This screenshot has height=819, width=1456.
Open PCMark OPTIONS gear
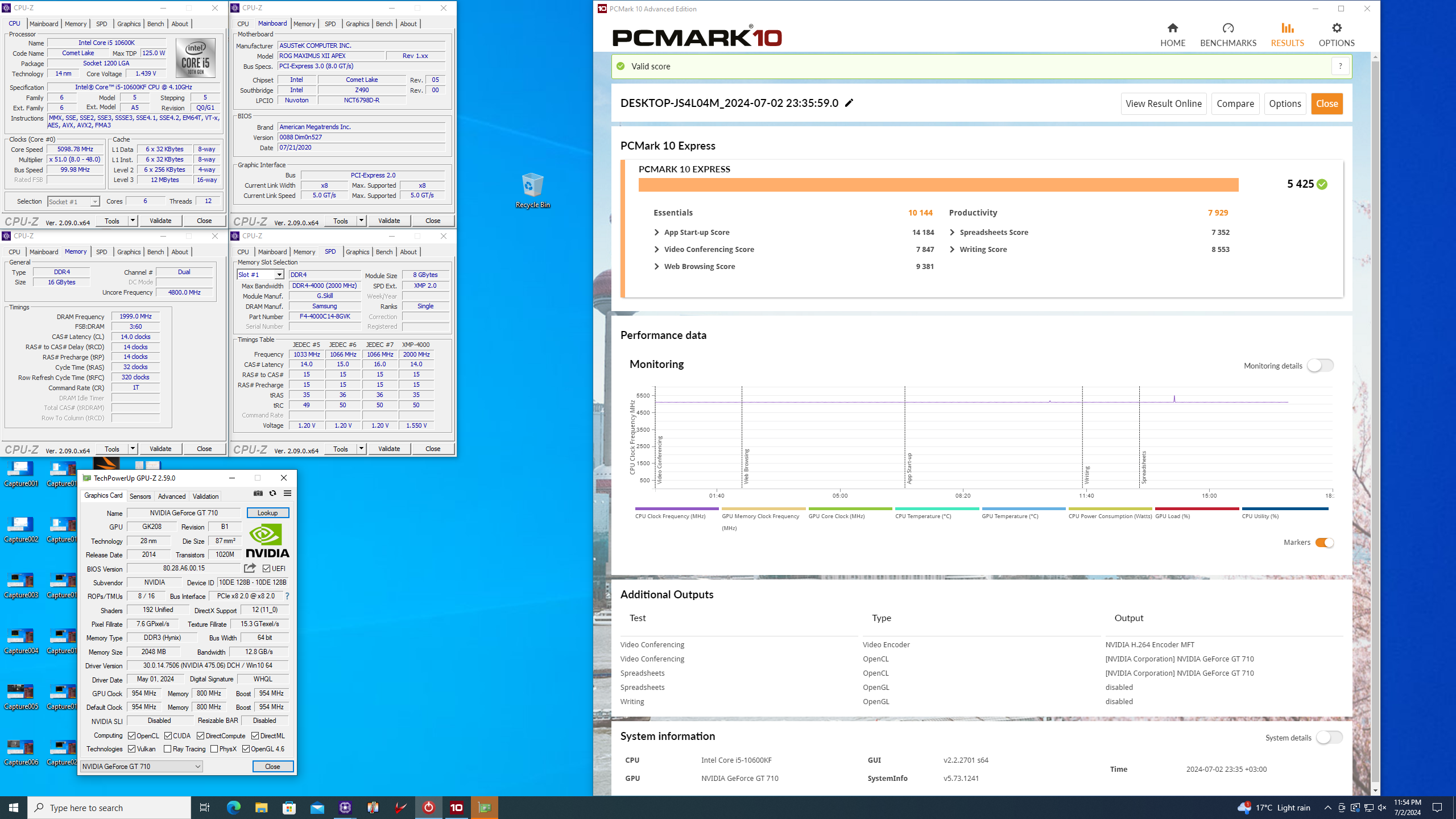[1337, 35]
